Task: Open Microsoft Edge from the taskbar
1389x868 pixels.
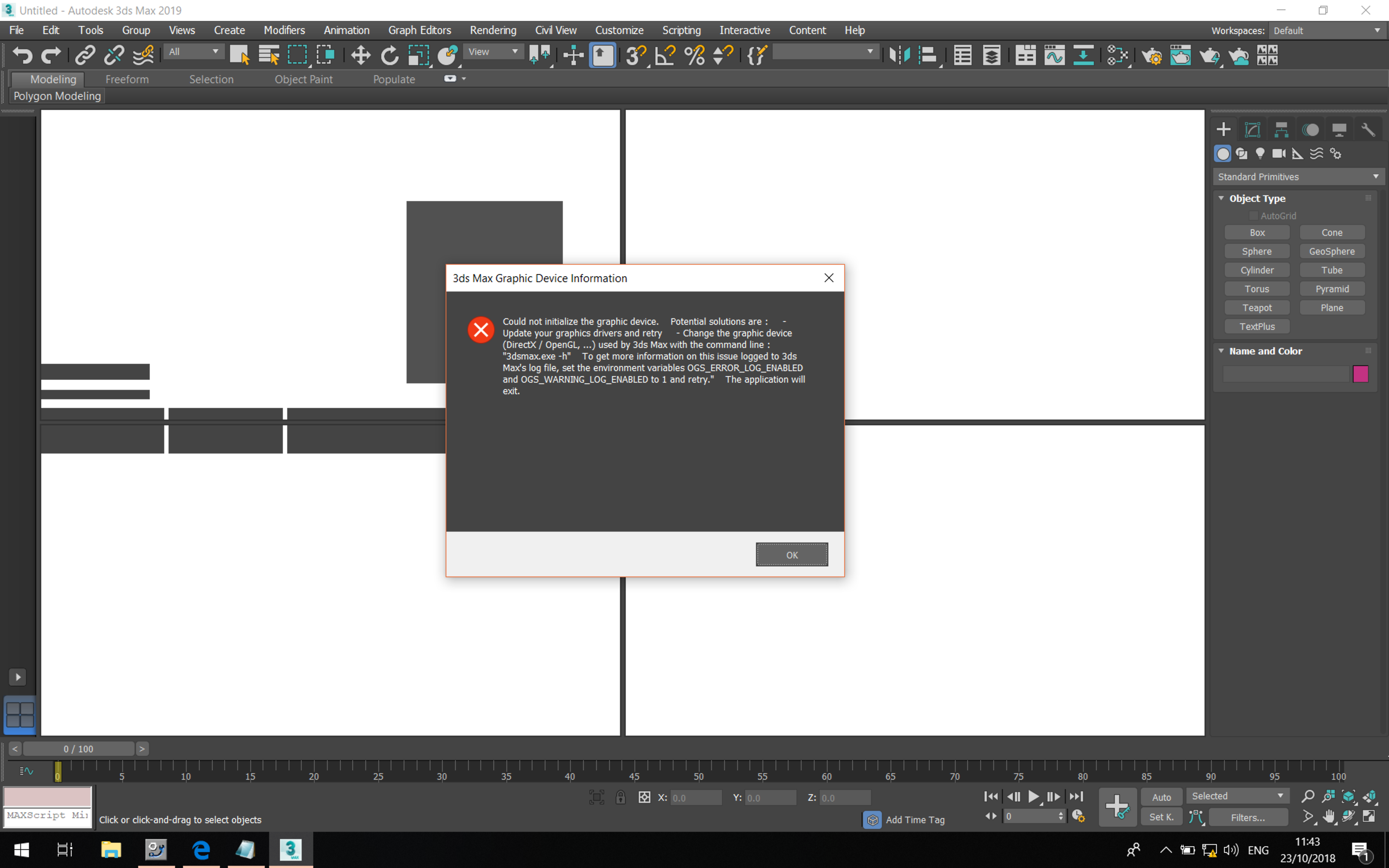Action: pos(201,850)
